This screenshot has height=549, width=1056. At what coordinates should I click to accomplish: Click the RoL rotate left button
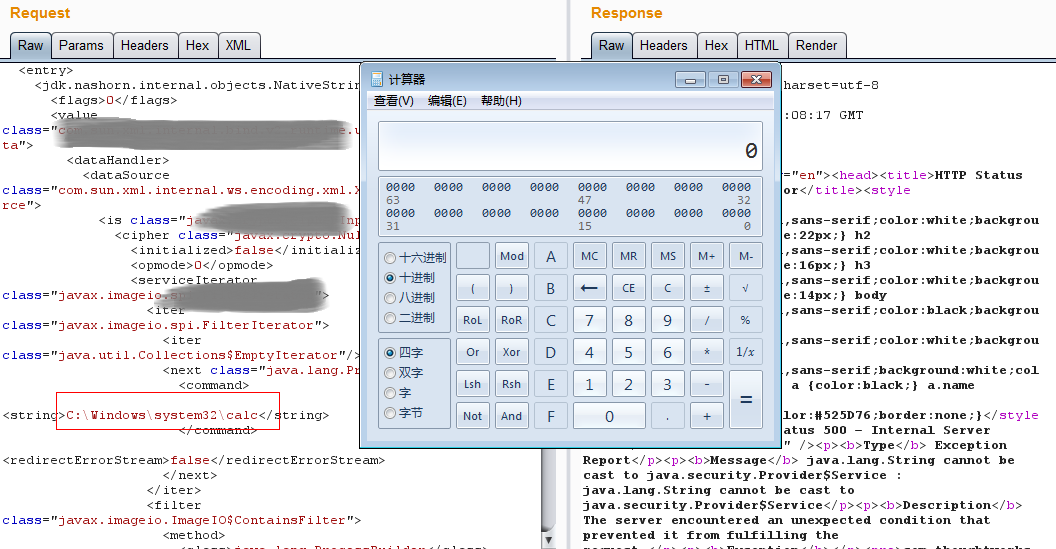pos(473,320)
